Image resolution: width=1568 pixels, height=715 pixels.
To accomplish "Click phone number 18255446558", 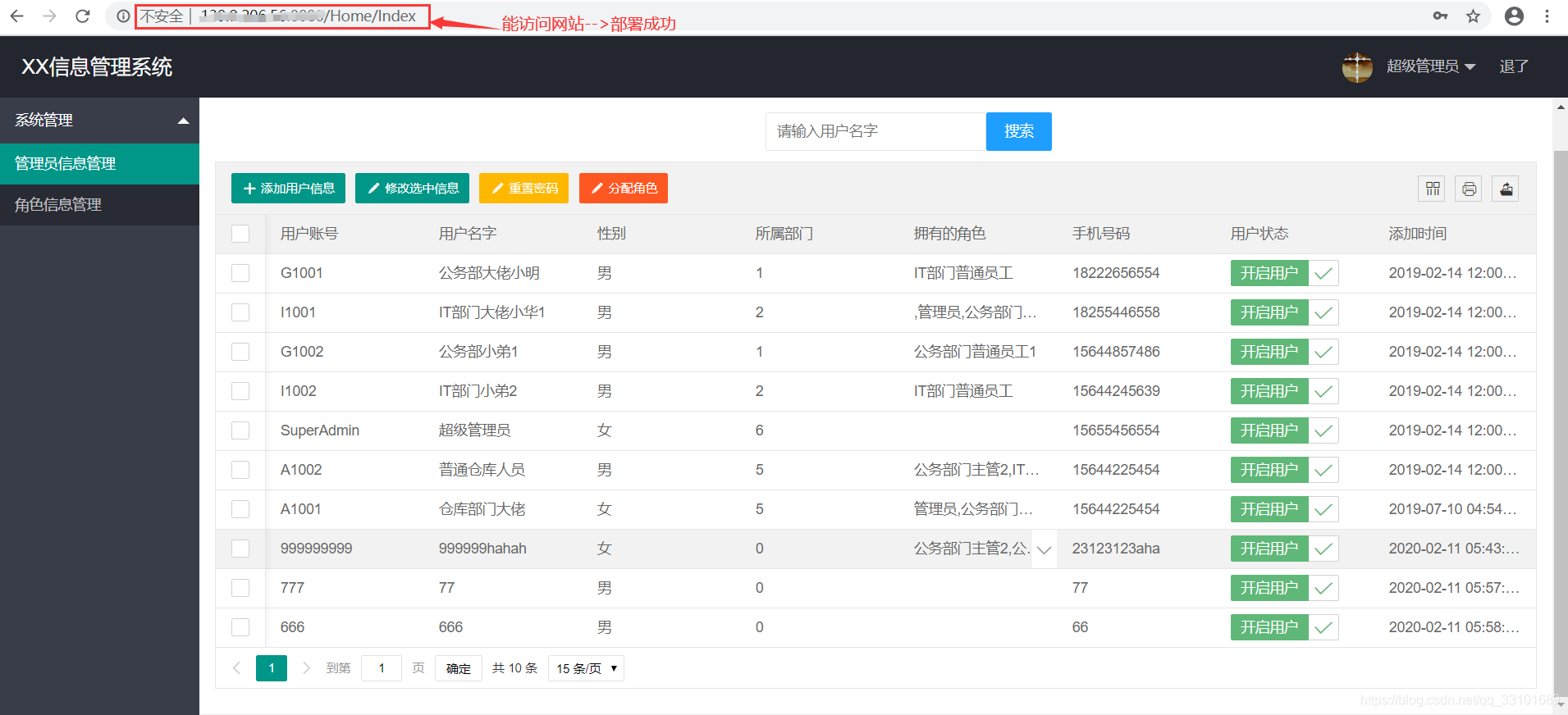I will click(1116, 312).
